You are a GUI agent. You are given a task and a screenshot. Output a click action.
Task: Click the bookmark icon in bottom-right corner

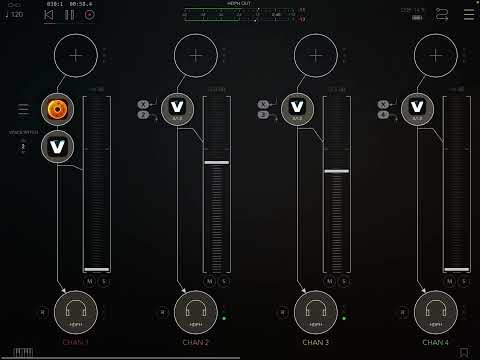(464, 353)
